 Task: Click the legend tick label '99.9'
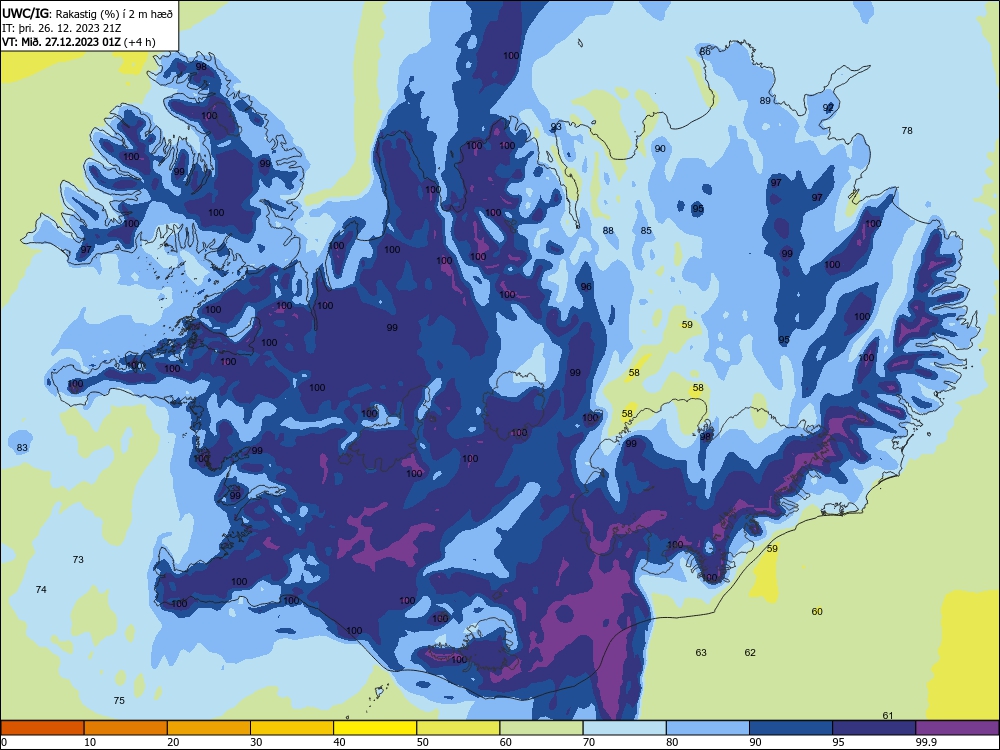(926, 742)
